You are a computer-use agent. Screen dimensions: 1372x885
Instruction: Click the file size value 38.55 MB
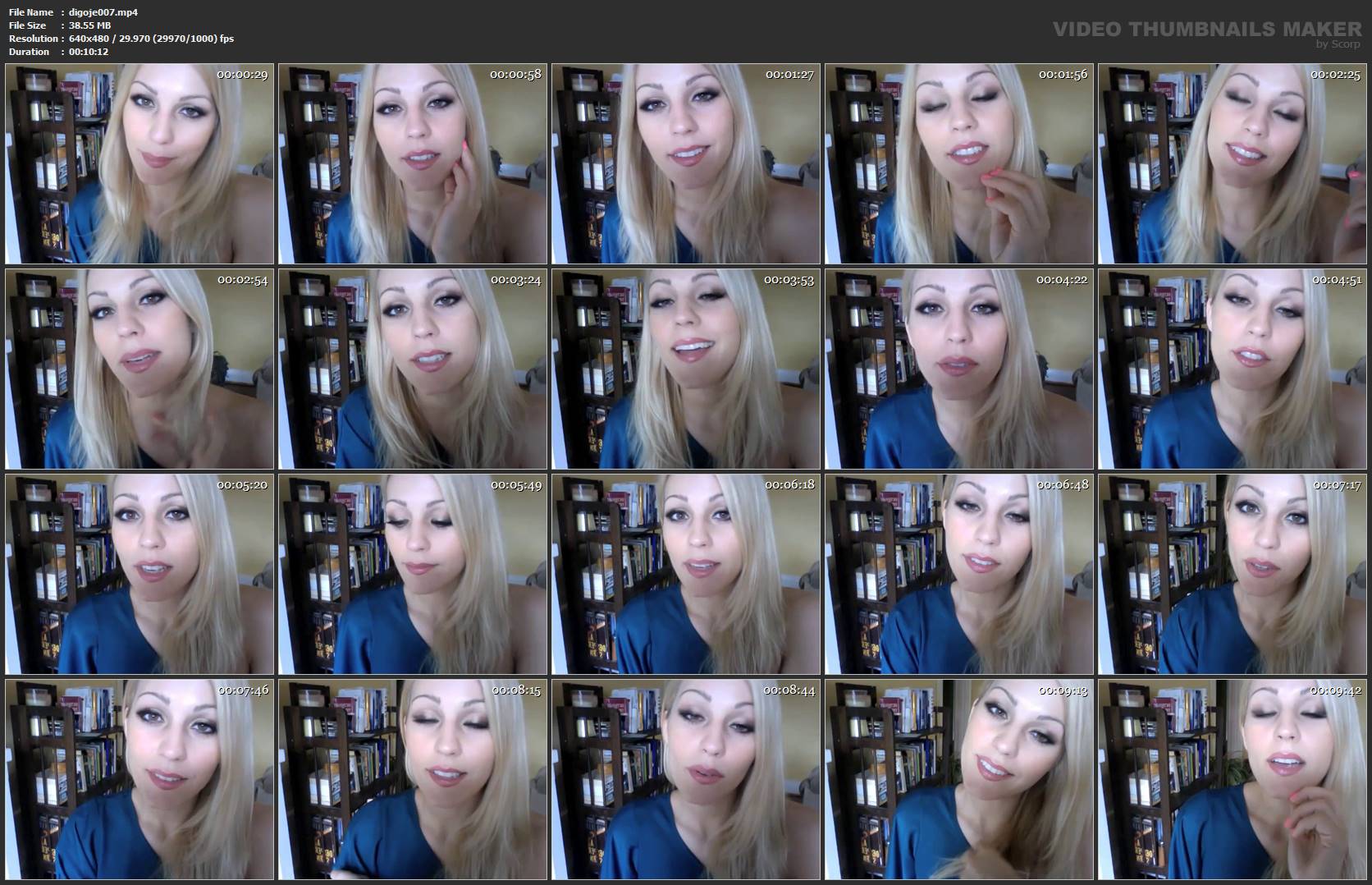click(90, 25)
